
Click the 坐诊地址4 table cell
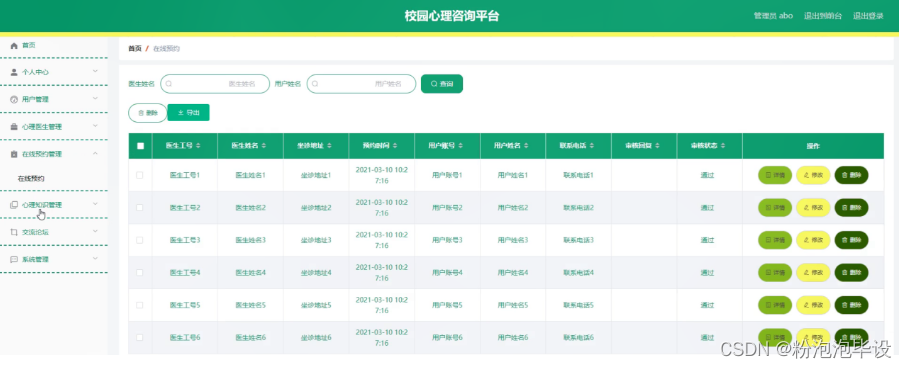pos(316,272)
